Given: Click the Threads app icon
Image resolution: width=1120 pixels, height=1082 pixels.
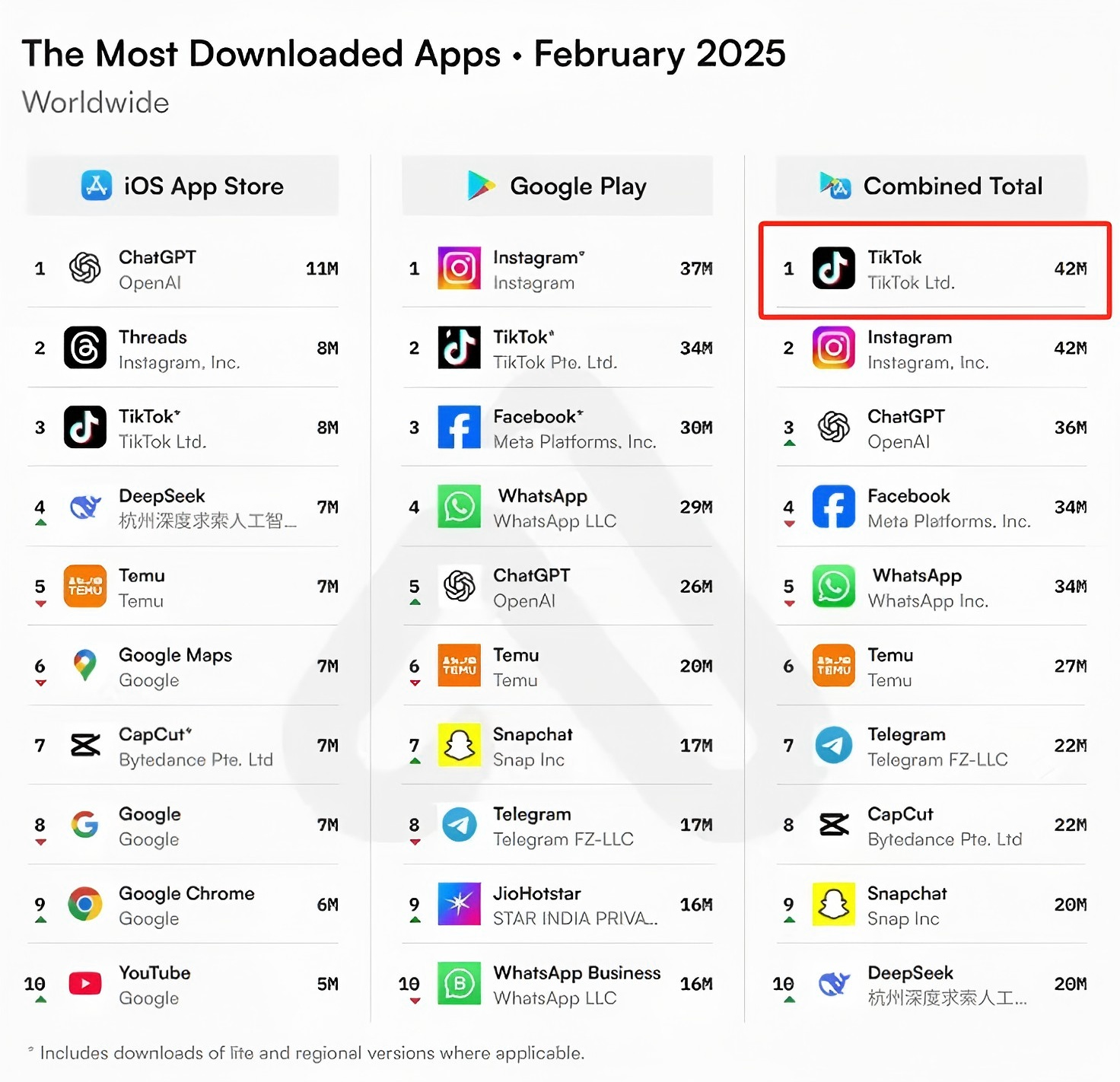Looking at the screenshot, I should 84,348.
